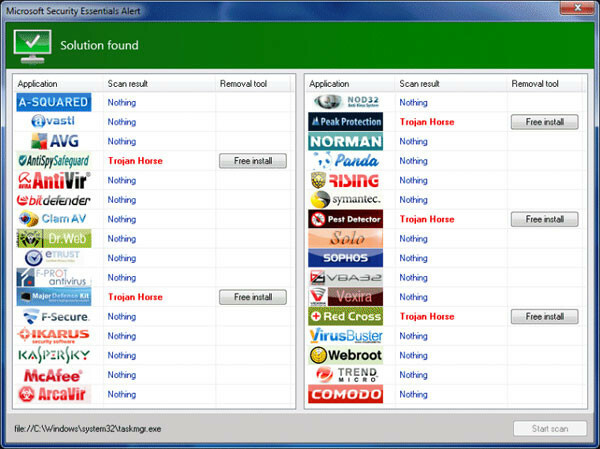
Task: Select the McAfee logo
Action: (53, 375)
